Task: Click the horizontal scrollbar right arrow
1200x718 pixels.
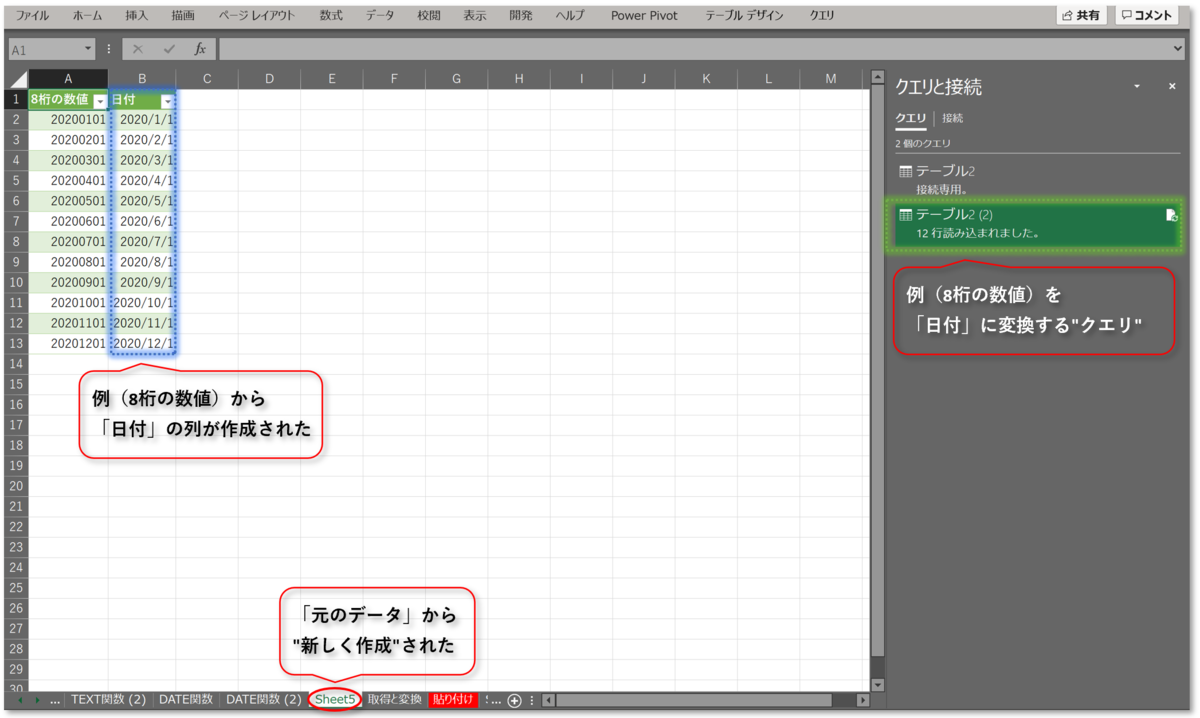Action: click(863, 700)
